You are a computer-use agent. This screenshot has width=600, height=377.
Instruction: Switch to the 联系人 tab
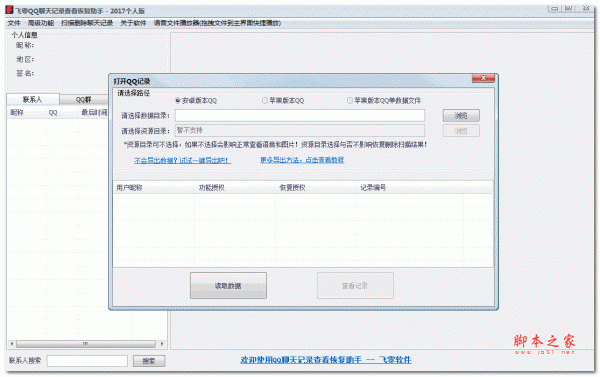pyautogui.click(x=33, y=100)
